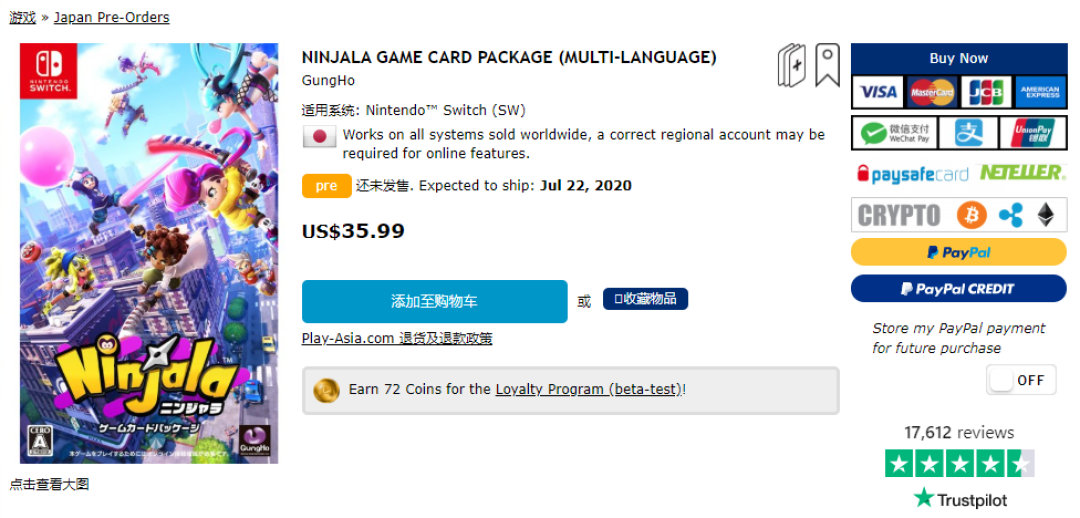The image size is (1080, 518).
Task: Click the PayPal CREDIT button
Action: click(x=959, y=289)
